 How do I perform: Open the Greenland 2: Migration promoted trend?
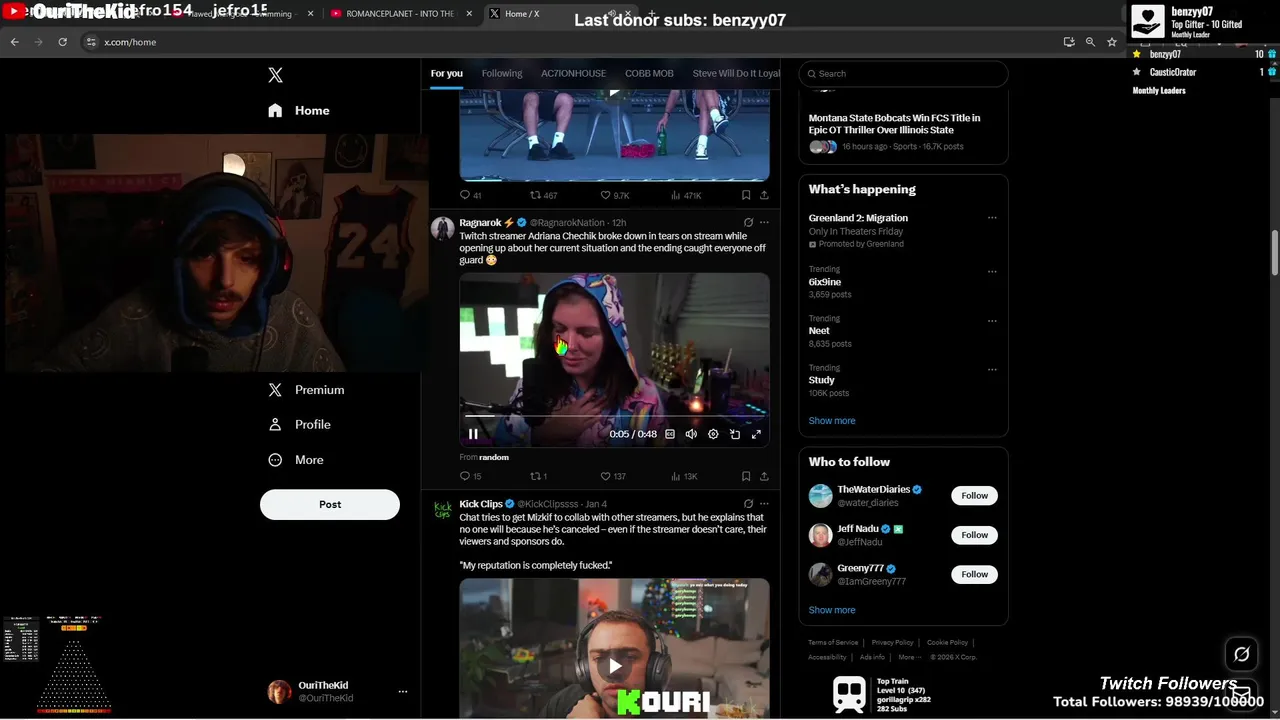(858, 218)
